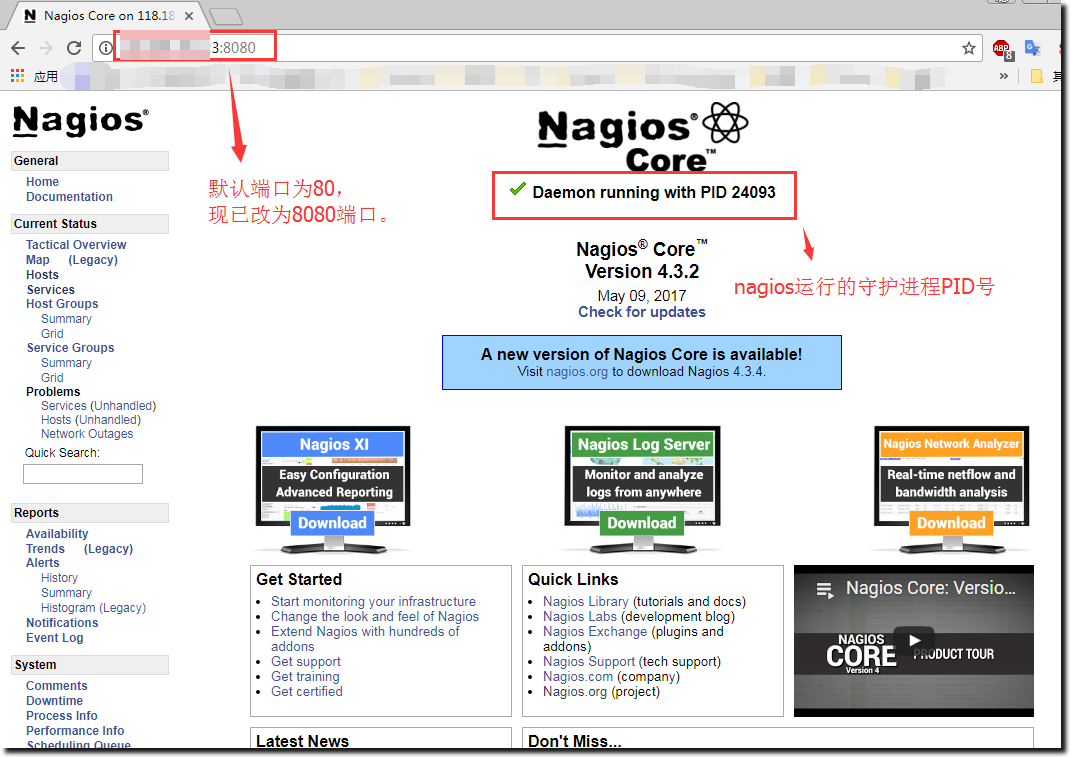
Task: Open the Event Log
Action: point(55,638)
